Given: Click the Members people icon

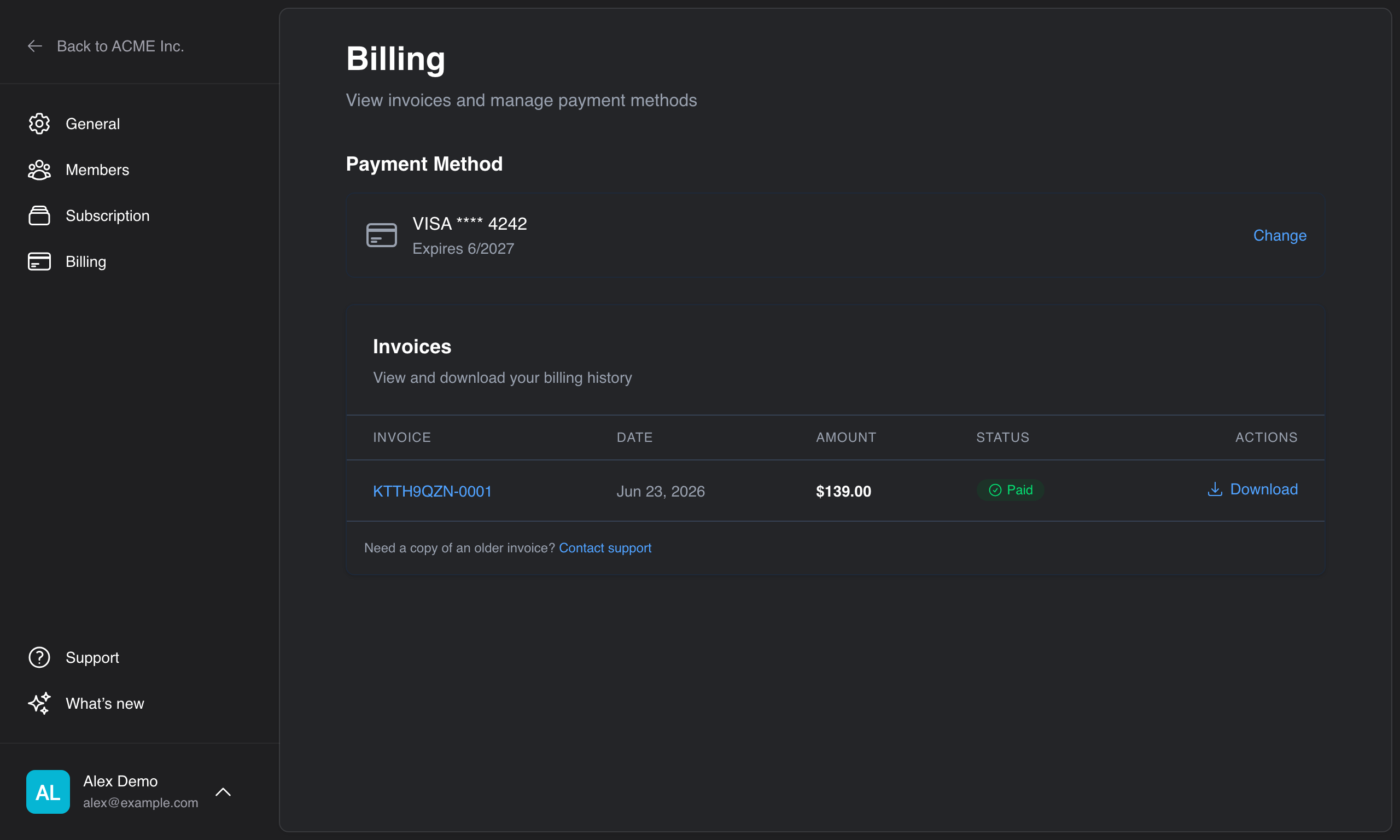Looking at the screenshot, I should point(39,170).
